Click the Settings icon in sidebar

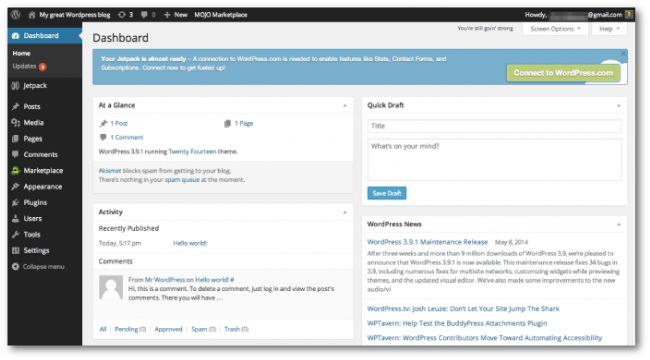(16, 251)
